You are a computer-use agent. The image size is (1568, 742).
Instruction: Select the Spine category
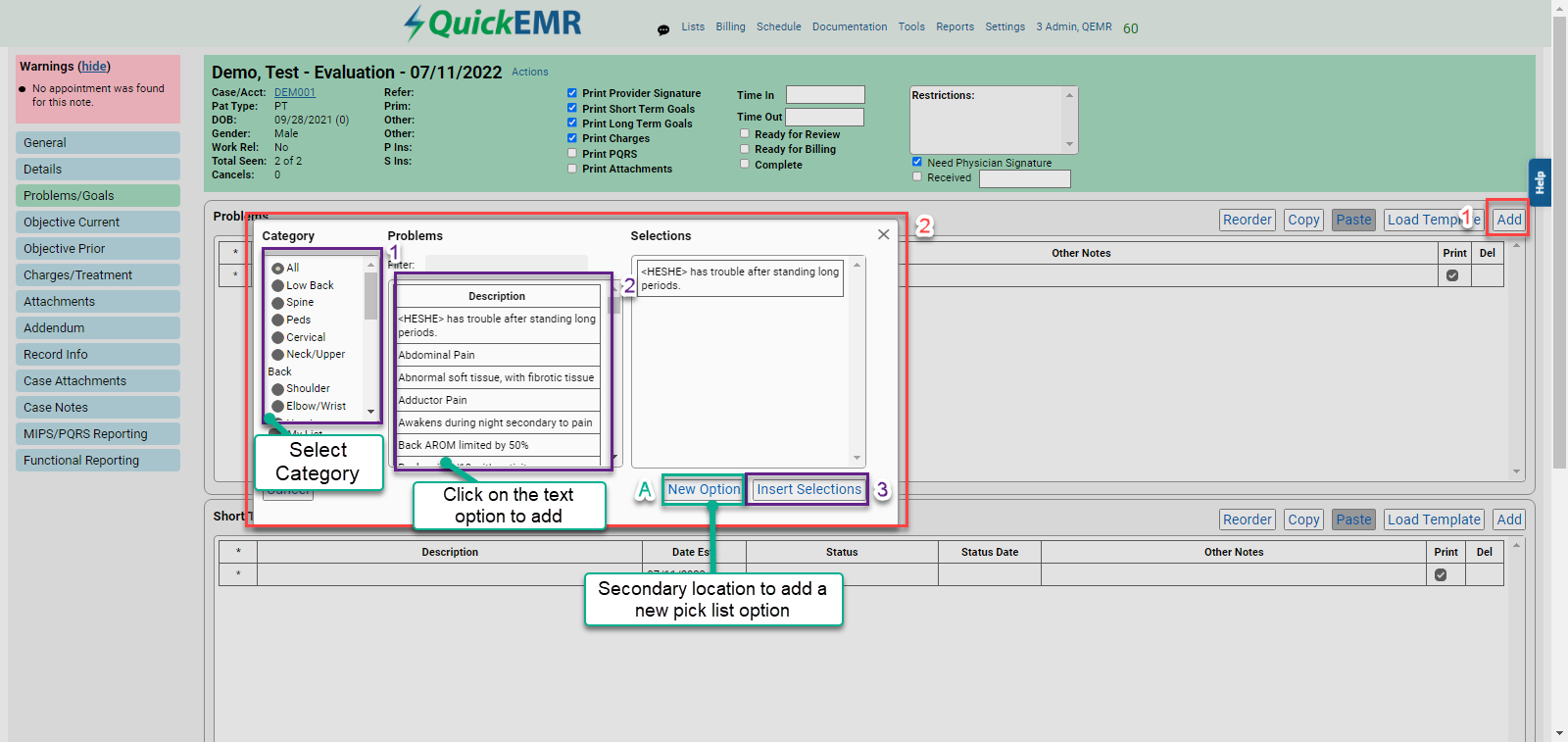click(277, 303)
